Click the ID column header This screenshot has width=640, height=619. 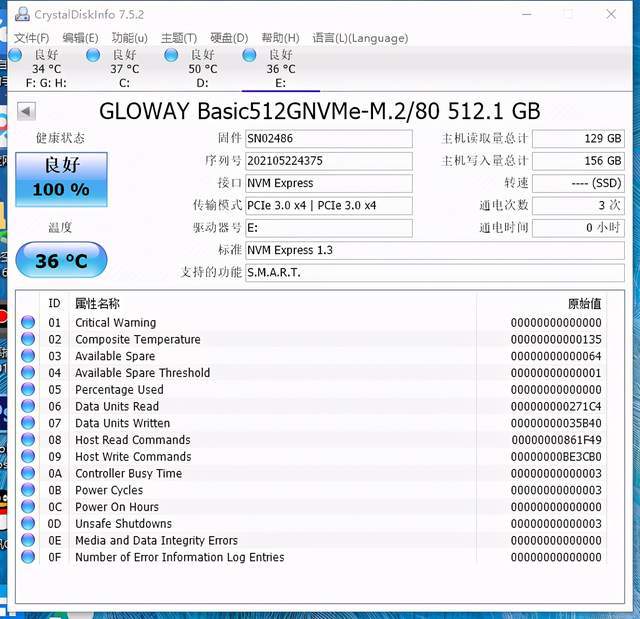point(54,303)
